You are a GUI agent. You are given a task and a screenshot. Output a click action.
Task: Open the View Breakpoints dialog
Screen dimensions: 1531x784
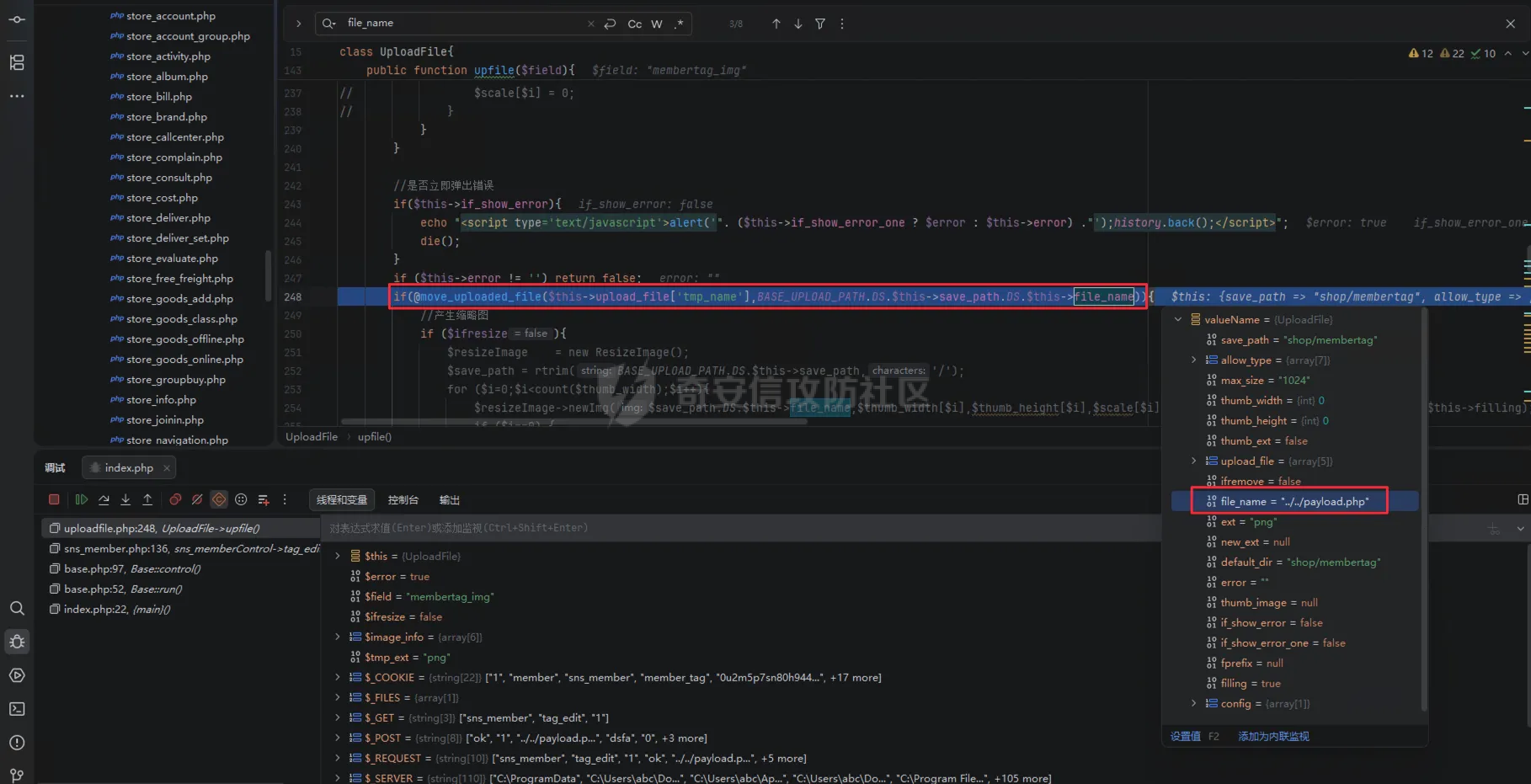pyautogui.click(x=175, y=499)
